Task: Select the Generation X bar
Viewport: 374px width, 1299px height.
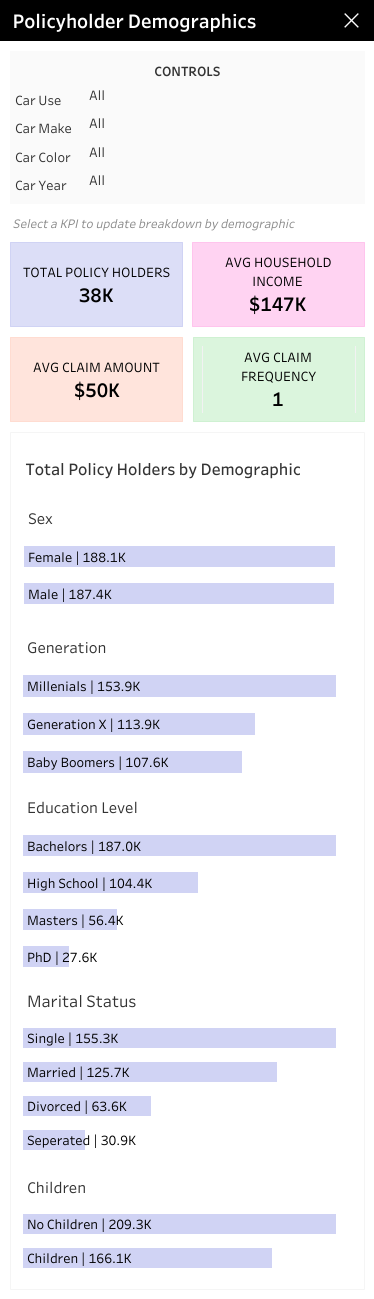Action: click(139, 724)
